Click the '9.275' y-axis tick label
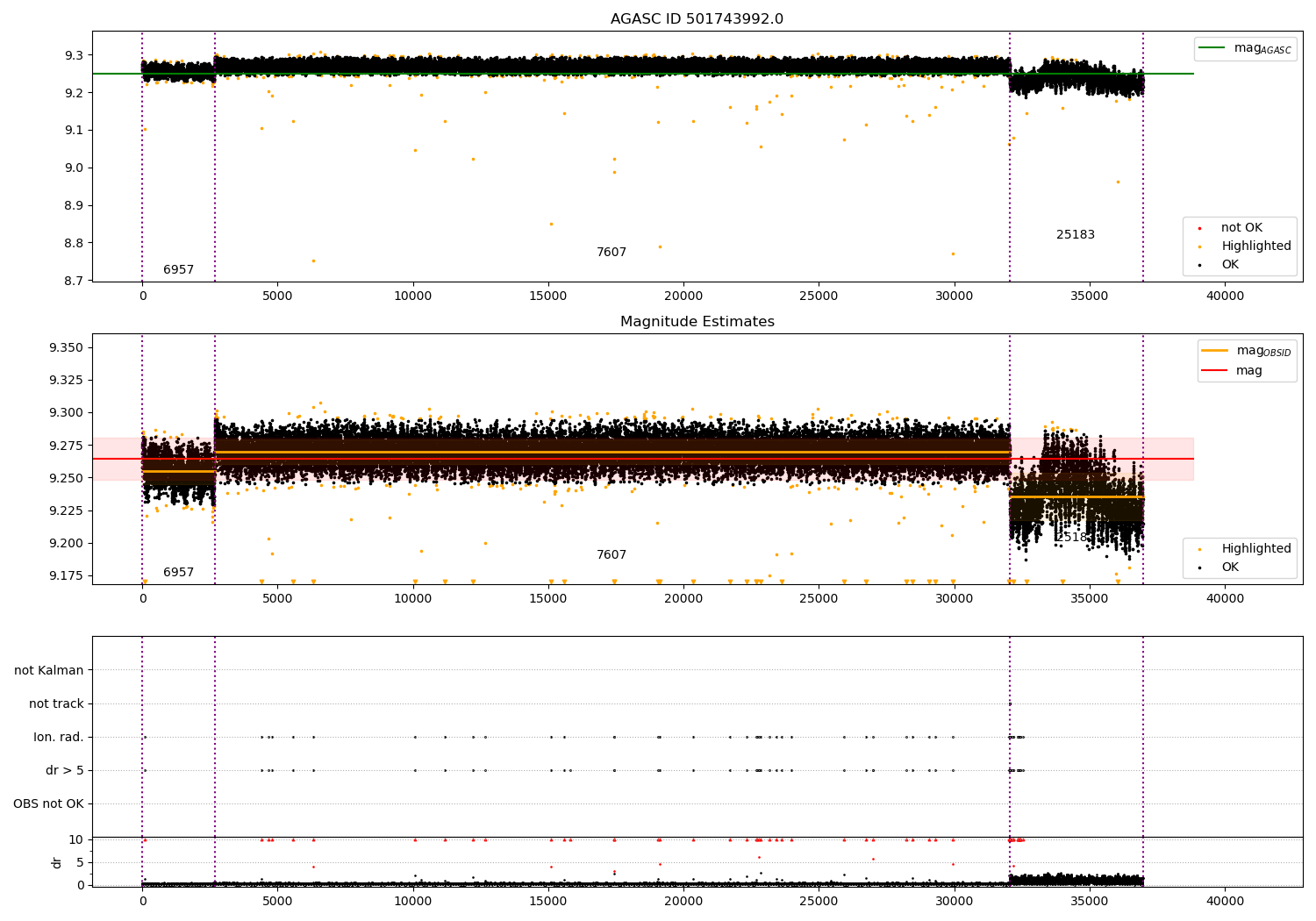 click(67, 446)
